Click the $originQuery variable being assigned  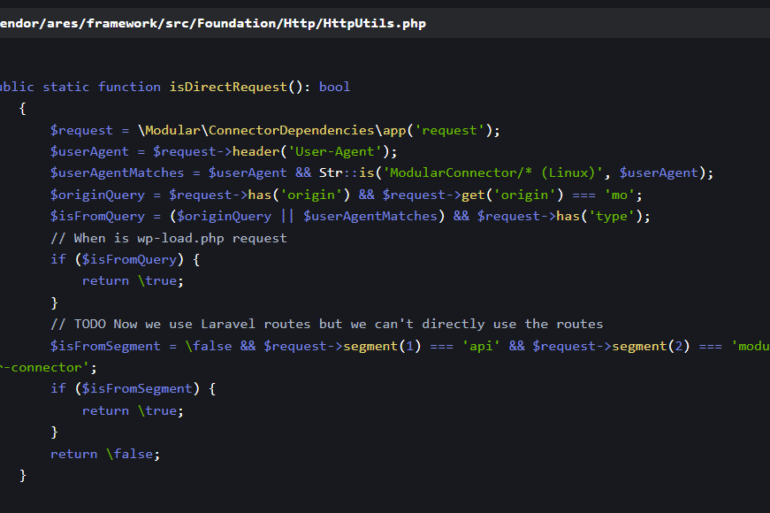coord(98,195)
